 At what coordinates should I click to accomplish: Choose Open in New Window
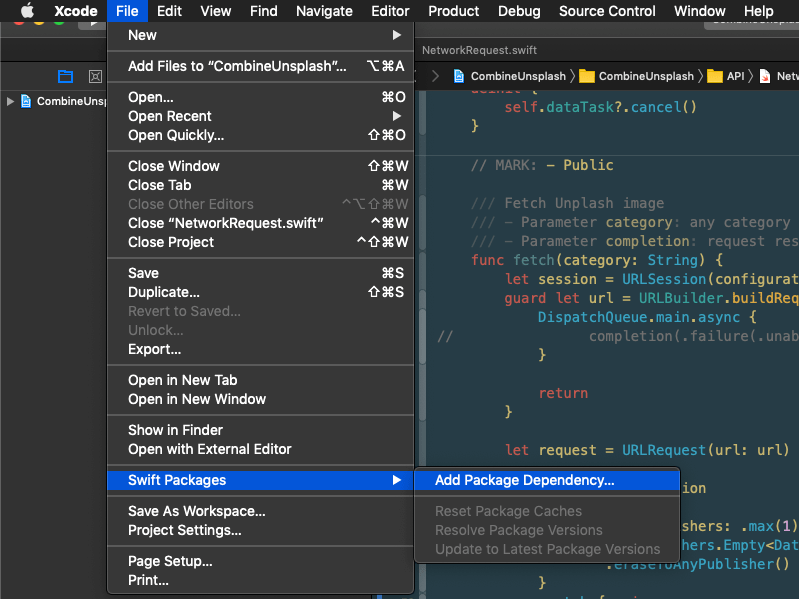pyautogui.click(x=260, y=399)
